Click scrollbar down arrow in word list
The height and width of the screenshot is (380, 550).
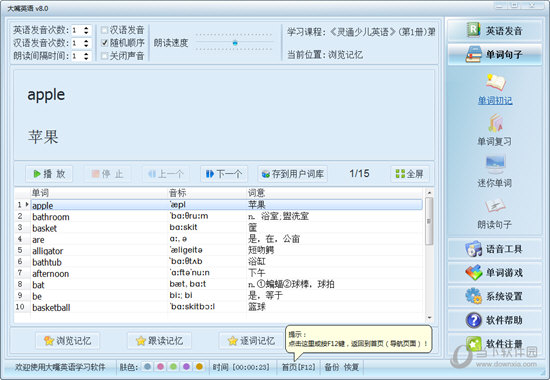point(429,318)
